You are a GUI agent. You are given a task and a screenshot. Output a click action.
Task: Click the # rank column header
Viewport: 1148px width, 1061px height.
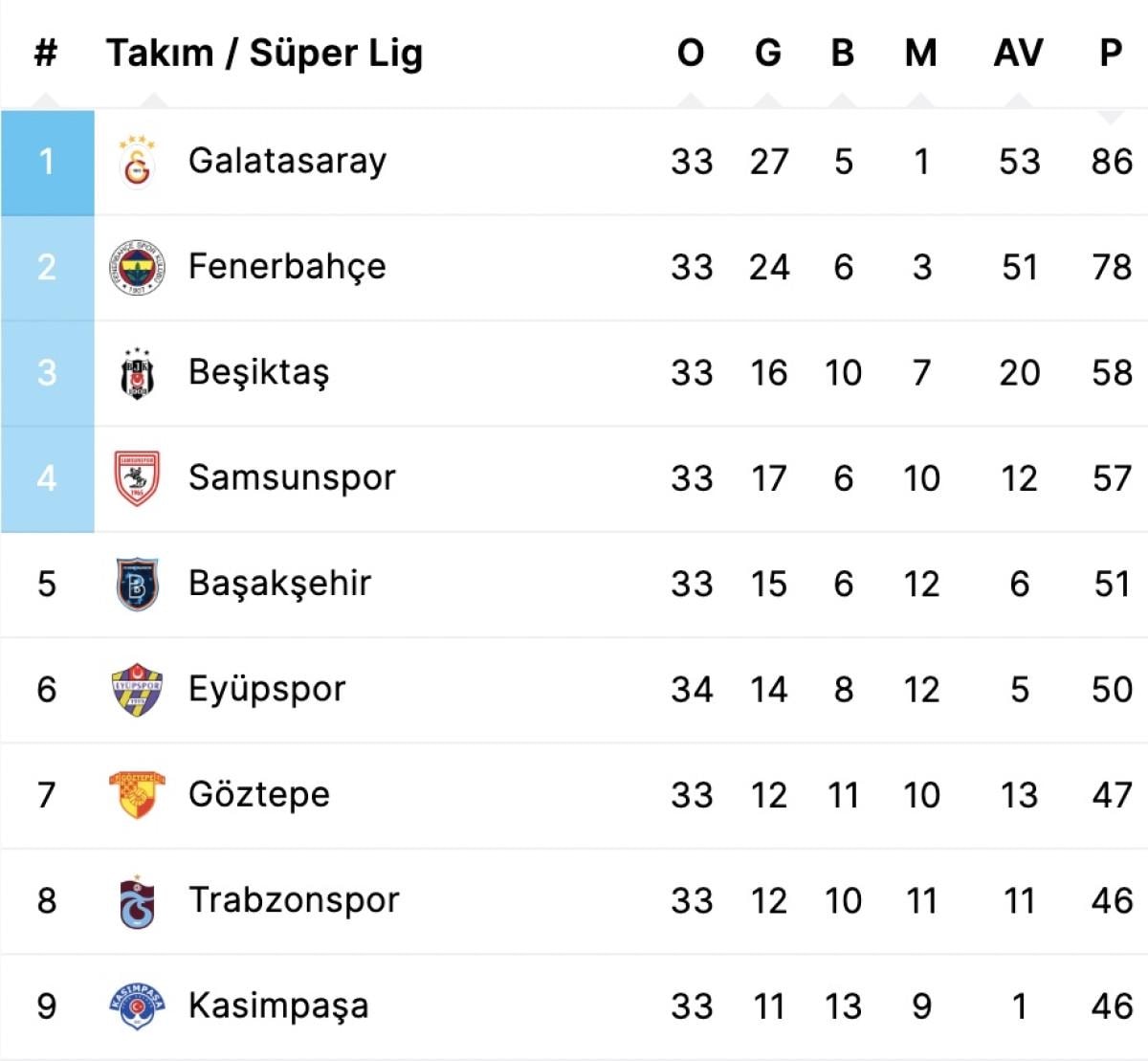[46, 53]
